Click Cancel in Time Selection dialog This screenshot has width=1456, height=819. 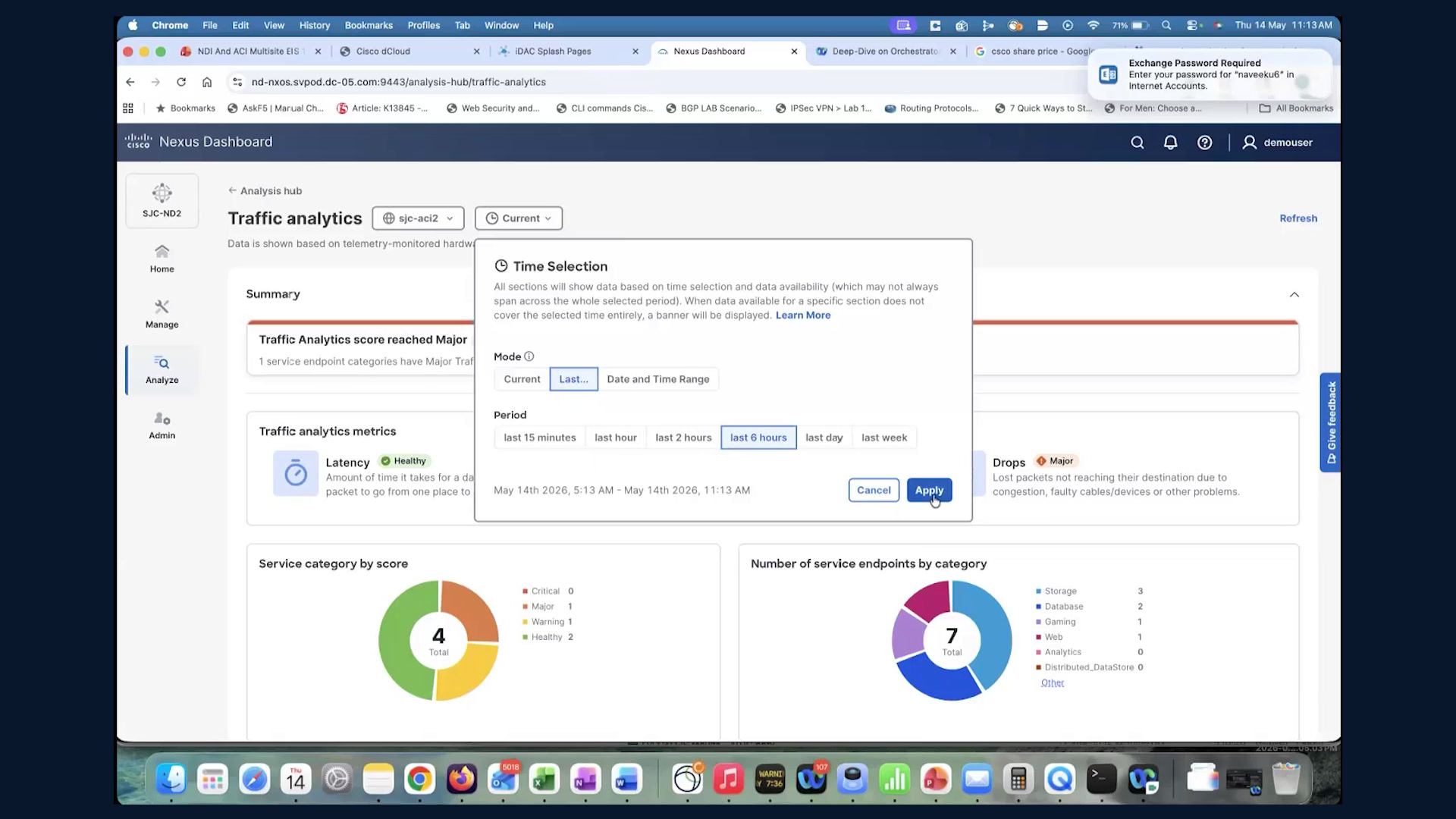[874, 490]
